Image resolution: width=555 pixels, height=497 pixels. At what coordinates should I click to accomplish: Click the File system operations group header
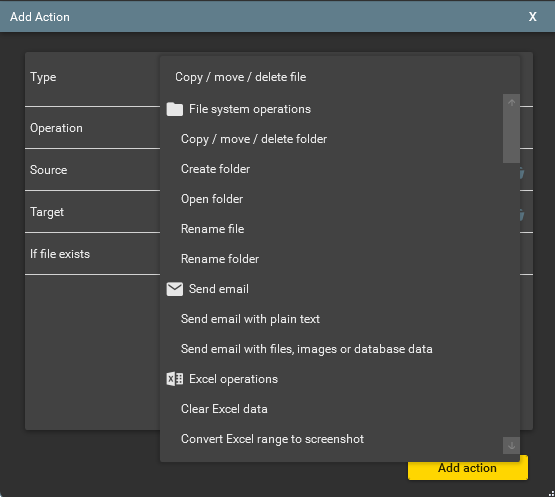(250, 109)
